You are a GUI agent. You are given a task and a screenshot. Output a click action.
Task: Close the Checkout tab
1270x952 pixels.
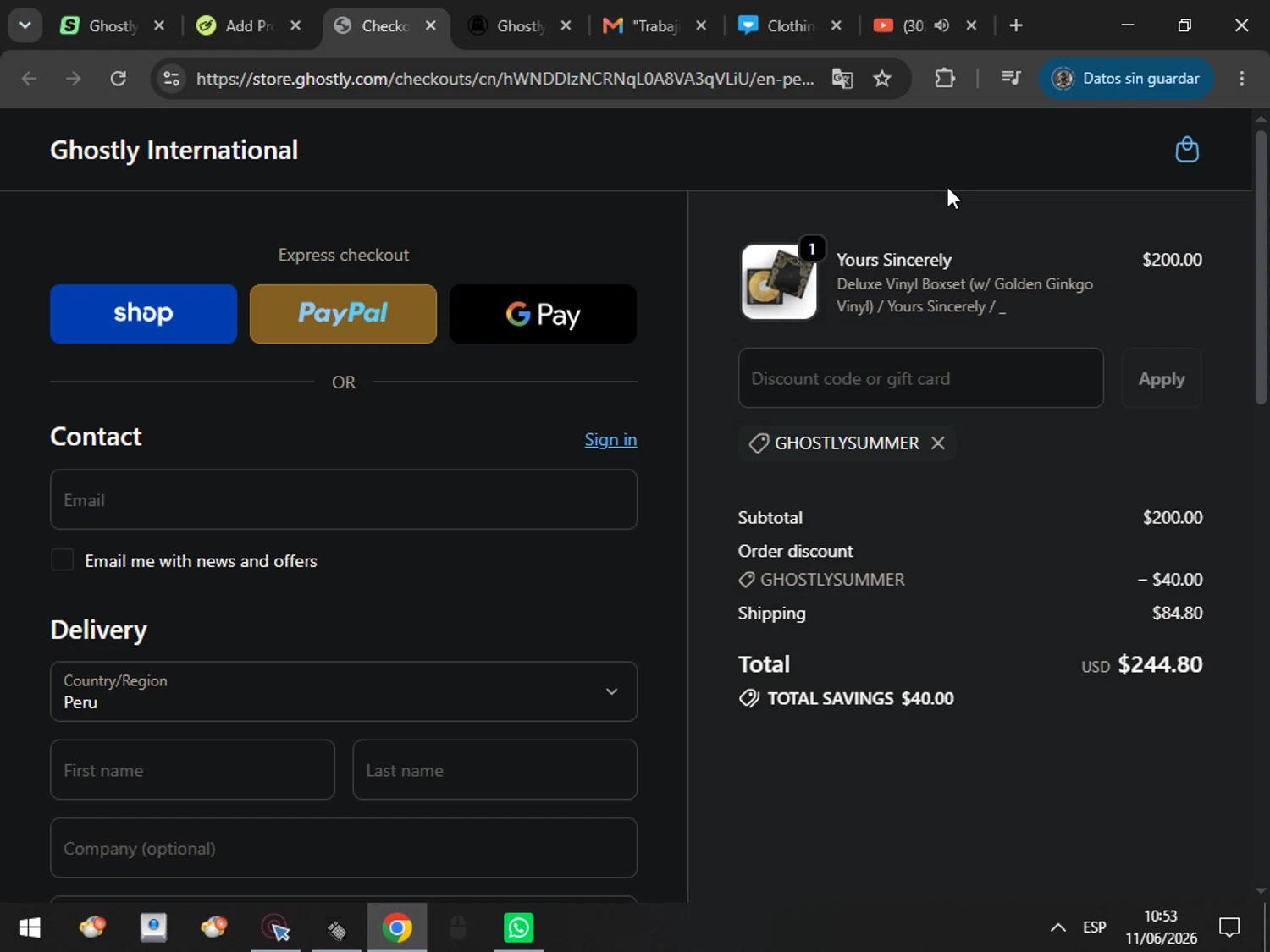431,25
